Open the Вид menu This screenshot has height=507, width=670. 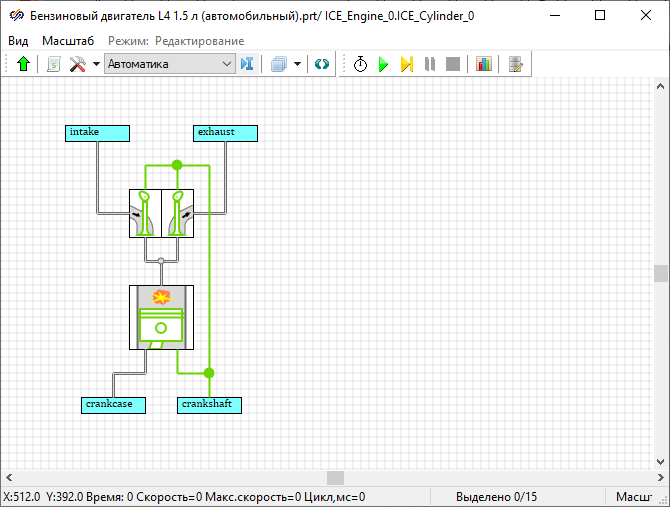[x=18, y=41]
